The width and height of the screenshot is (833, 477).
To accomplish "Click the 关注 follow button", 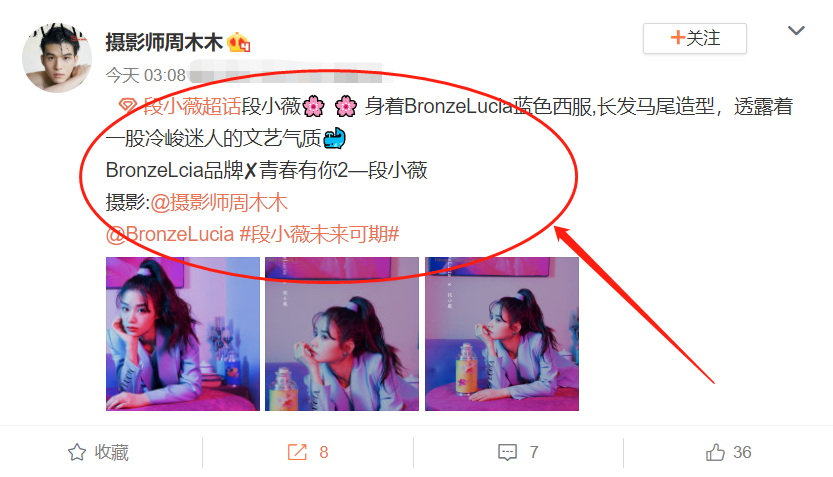I will [x=694, y=38].
